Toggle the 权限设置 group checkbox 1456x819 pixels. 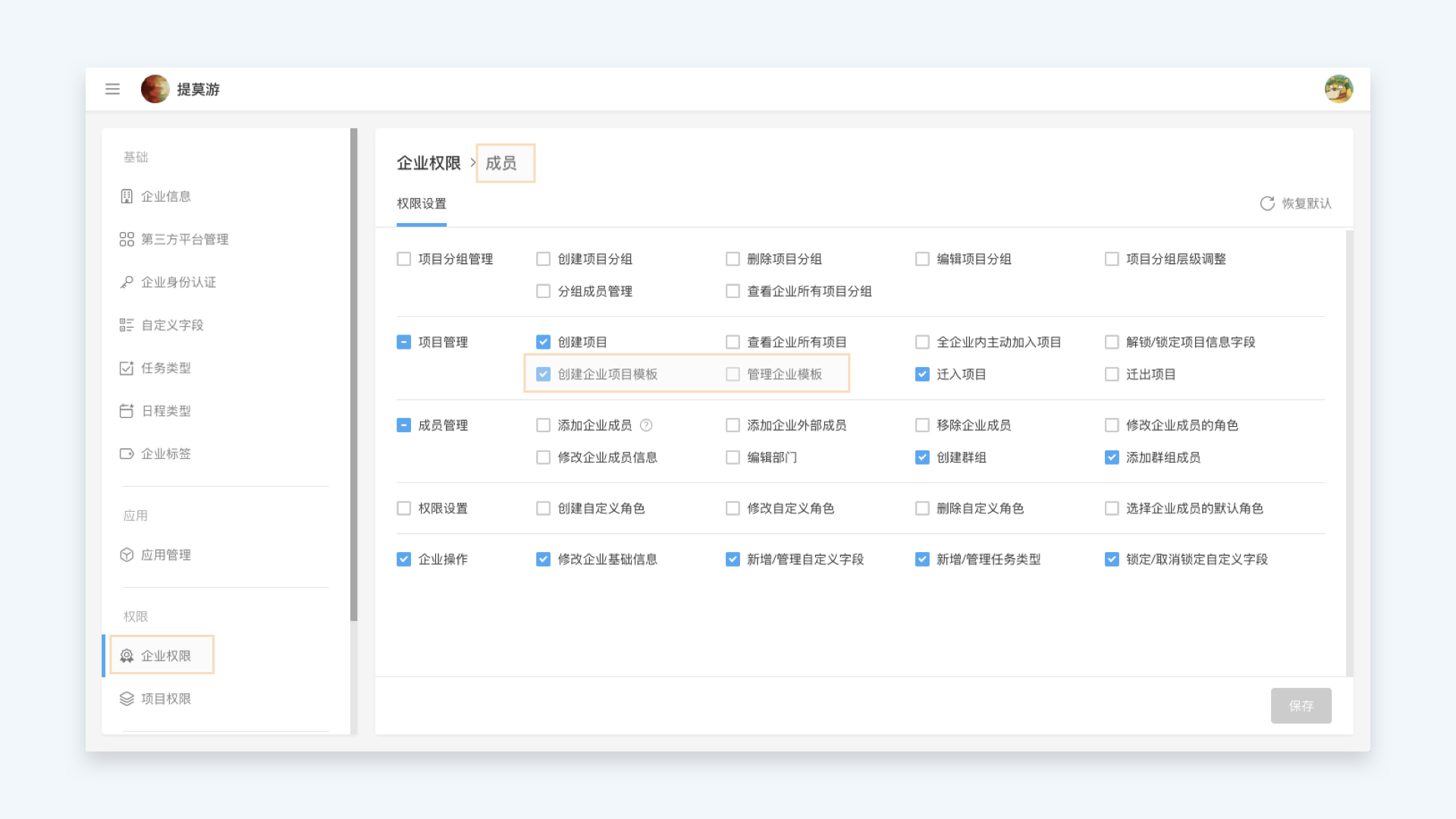404,508
